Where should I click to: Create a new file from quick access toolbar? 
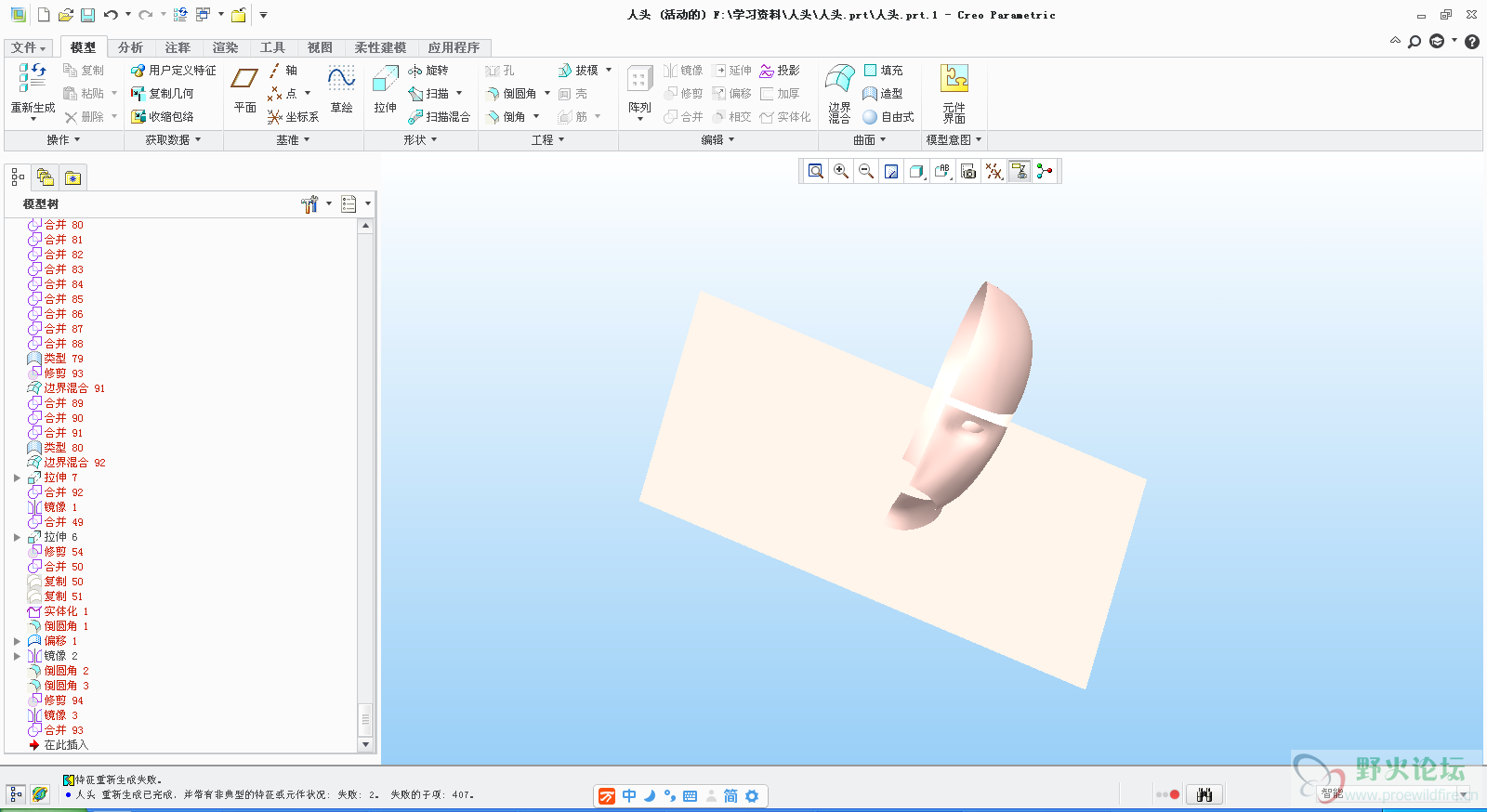44,15
